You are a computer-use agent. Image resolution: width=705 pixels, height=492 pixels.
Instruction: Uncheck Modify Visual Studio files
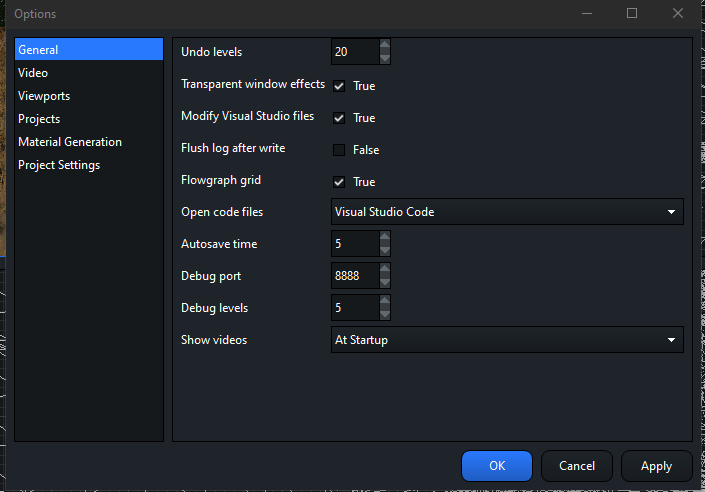(x=339, y=118)
